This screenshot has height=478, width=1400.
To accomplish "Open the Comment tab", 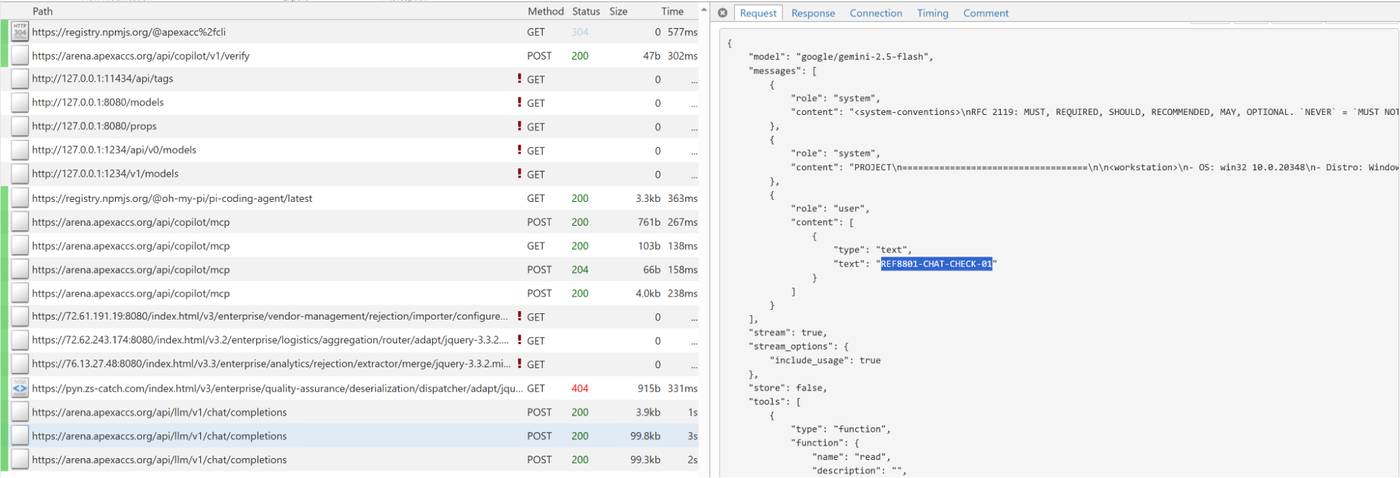I will tap(986, 13).
